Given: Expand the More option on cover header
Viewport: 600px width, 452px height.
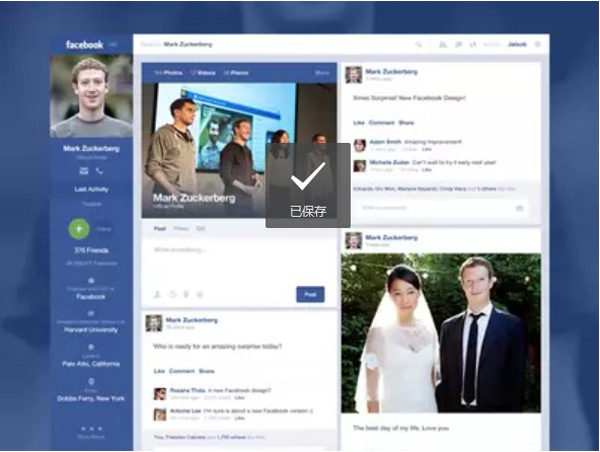Looking at the screenshot, I should (322, 73).
